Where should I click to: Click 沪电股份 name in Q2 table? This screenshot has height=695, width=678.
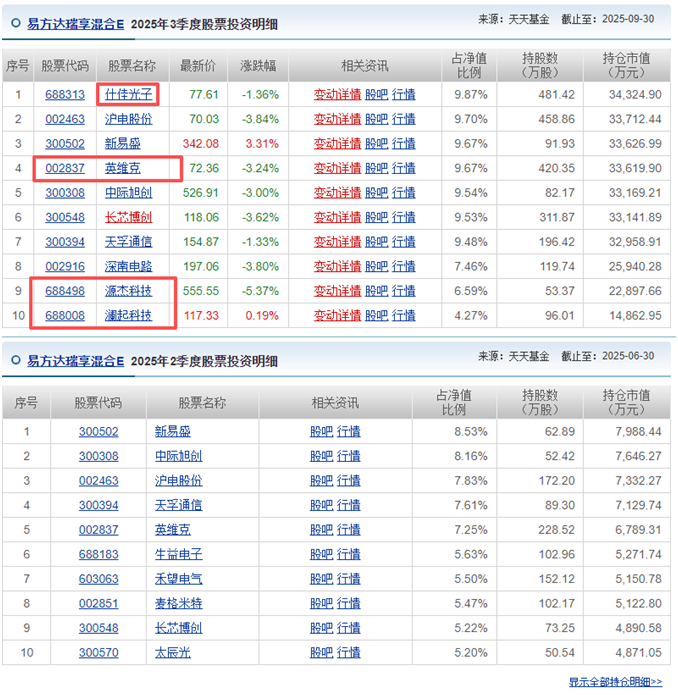[179, 480]
